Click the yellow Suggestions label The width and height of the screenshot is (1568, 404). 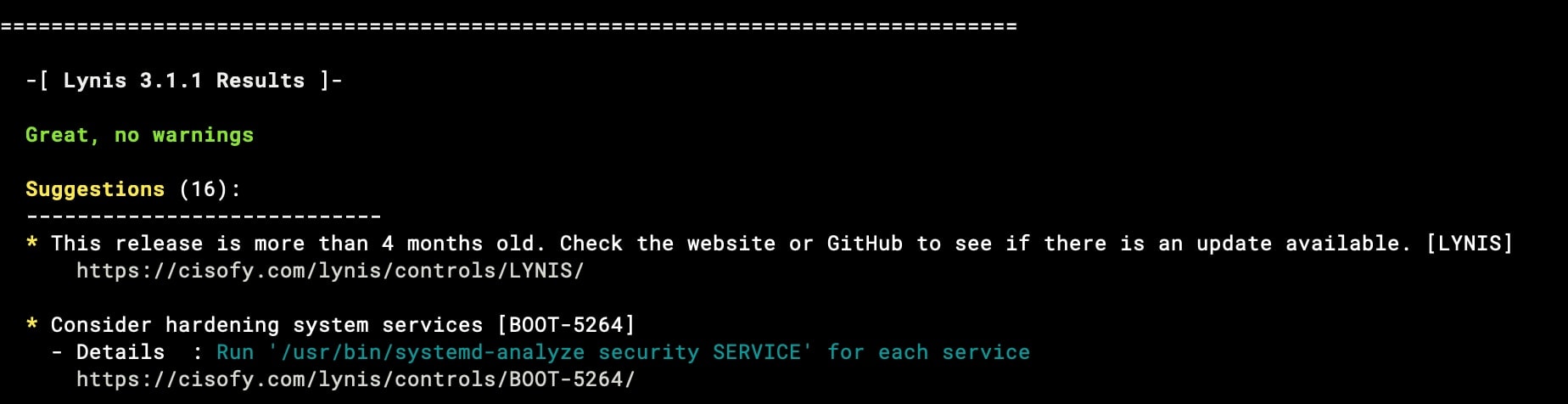pyautogui.click(x=95, y=189)
